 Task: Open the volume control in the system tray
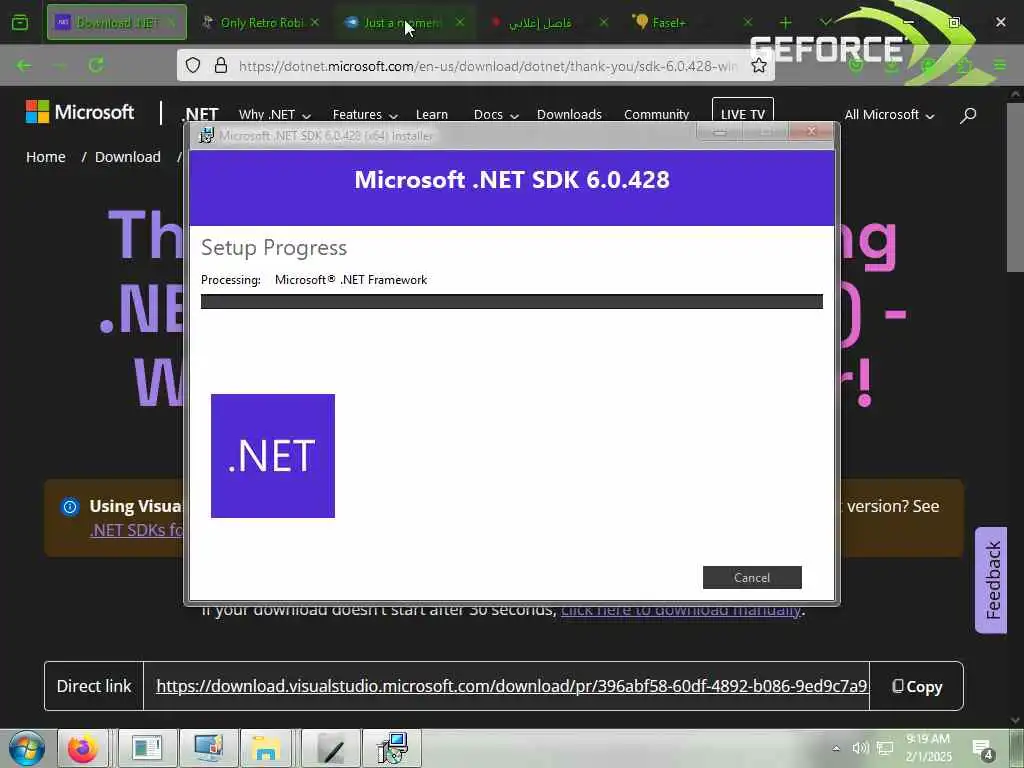[x=860, y=748]
